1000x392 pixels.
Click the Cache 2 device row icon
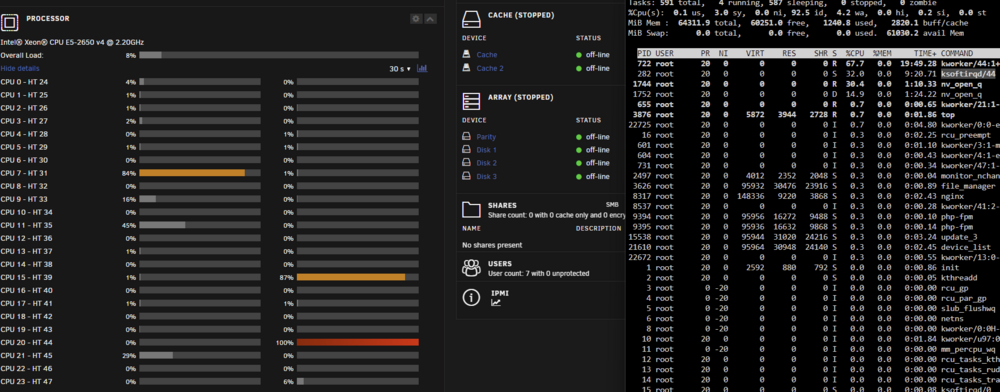point(466,68)
